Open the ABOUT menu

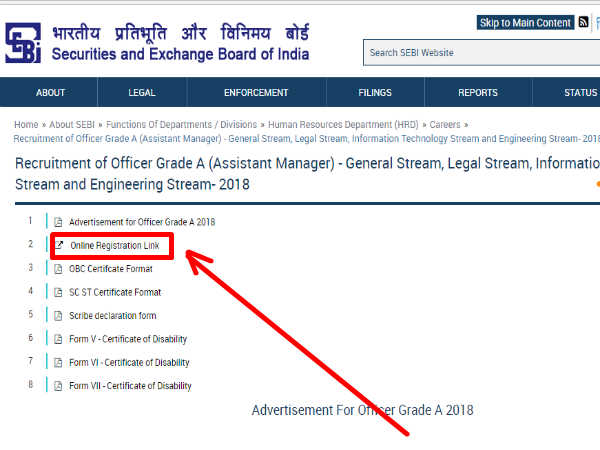click(50, 93)
